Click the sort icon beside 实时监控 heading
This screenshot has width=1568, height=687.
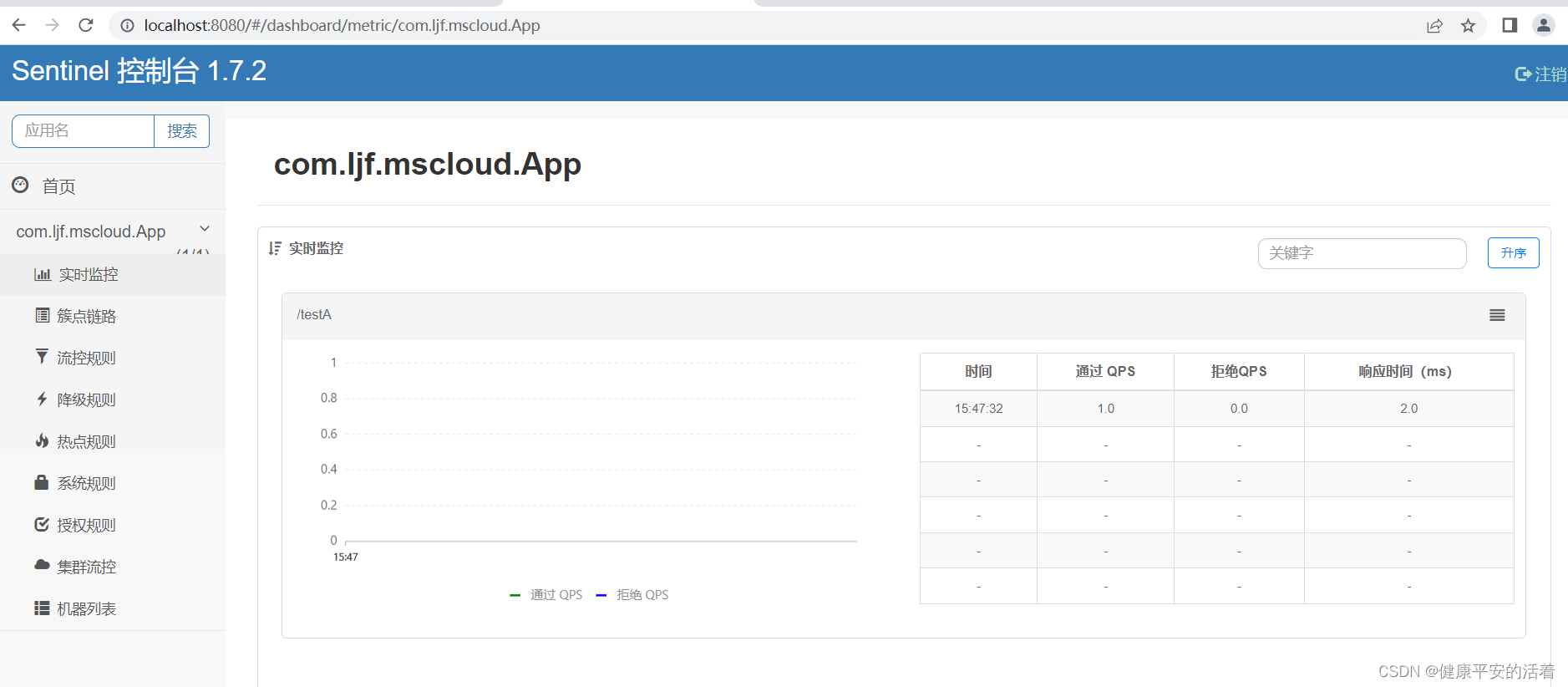coord(275,248)
